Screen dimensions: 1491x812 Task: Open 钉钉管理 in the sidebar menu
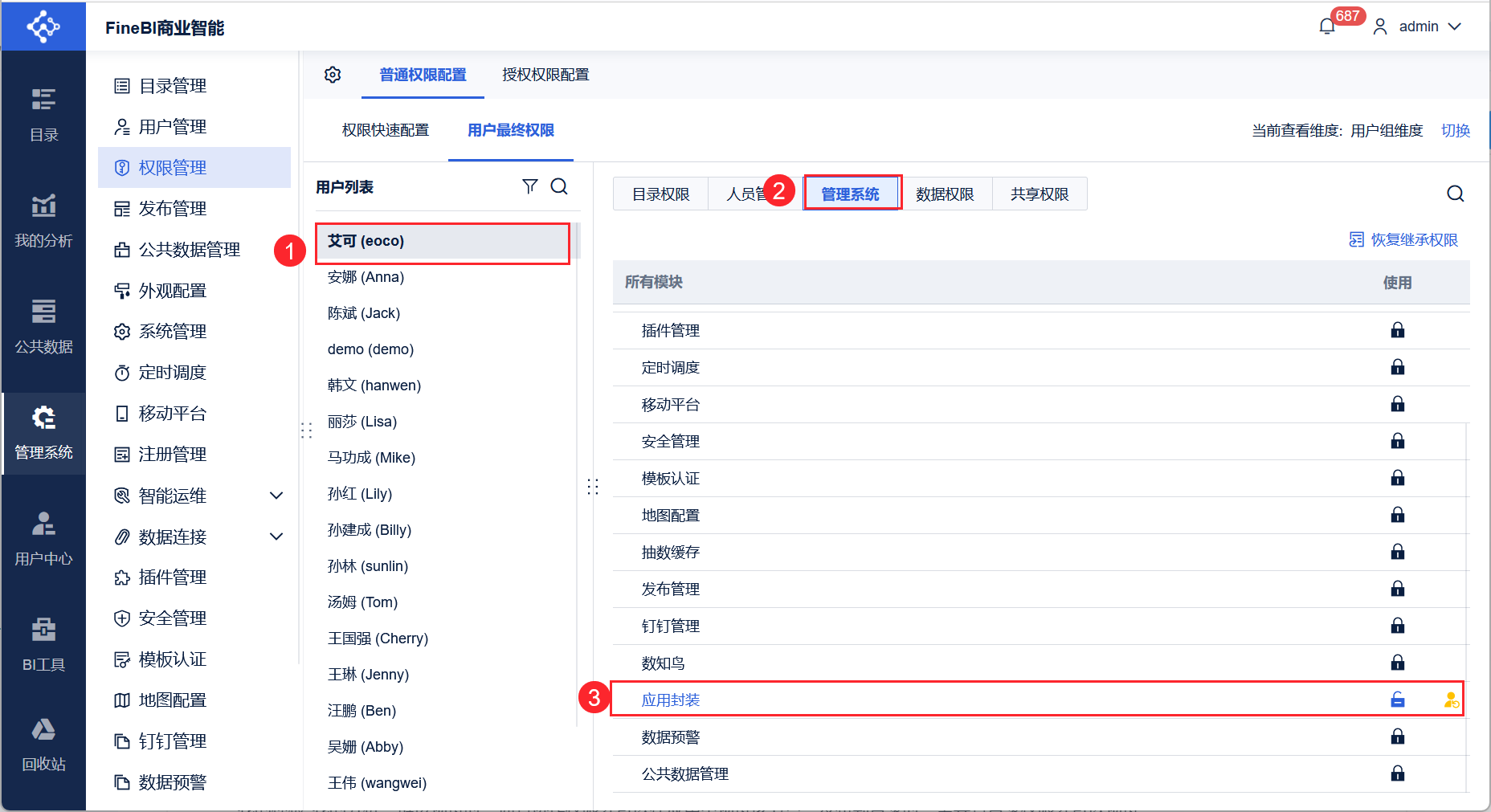[194, 741]
